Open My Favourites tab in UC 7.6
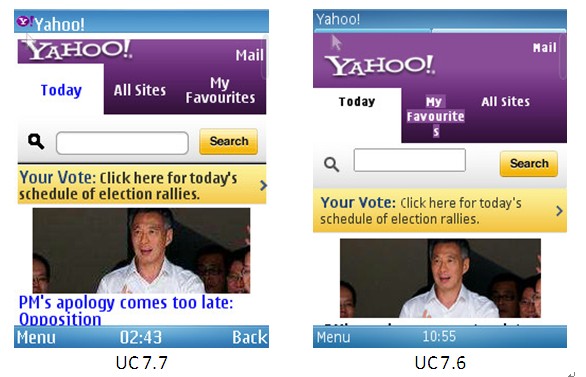This screenshot has height=377, width=586. coord(436,116)
